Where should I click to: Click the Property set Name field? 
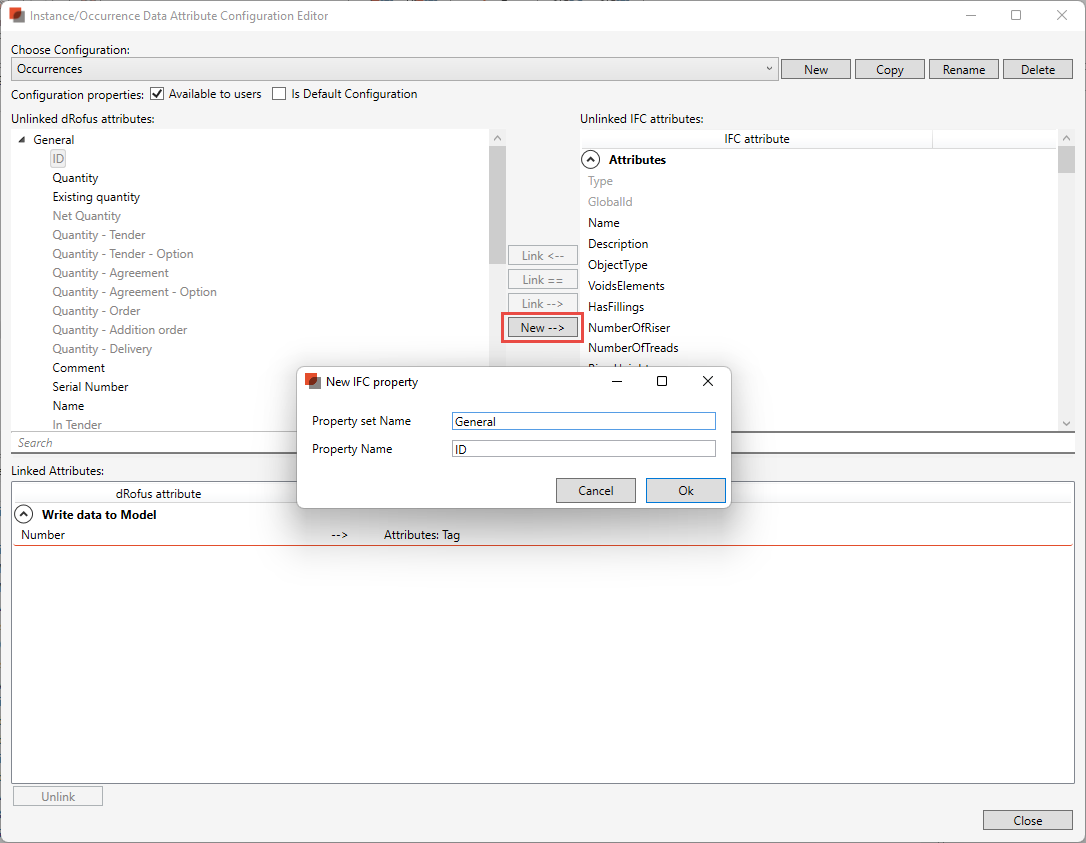point(583,421)
